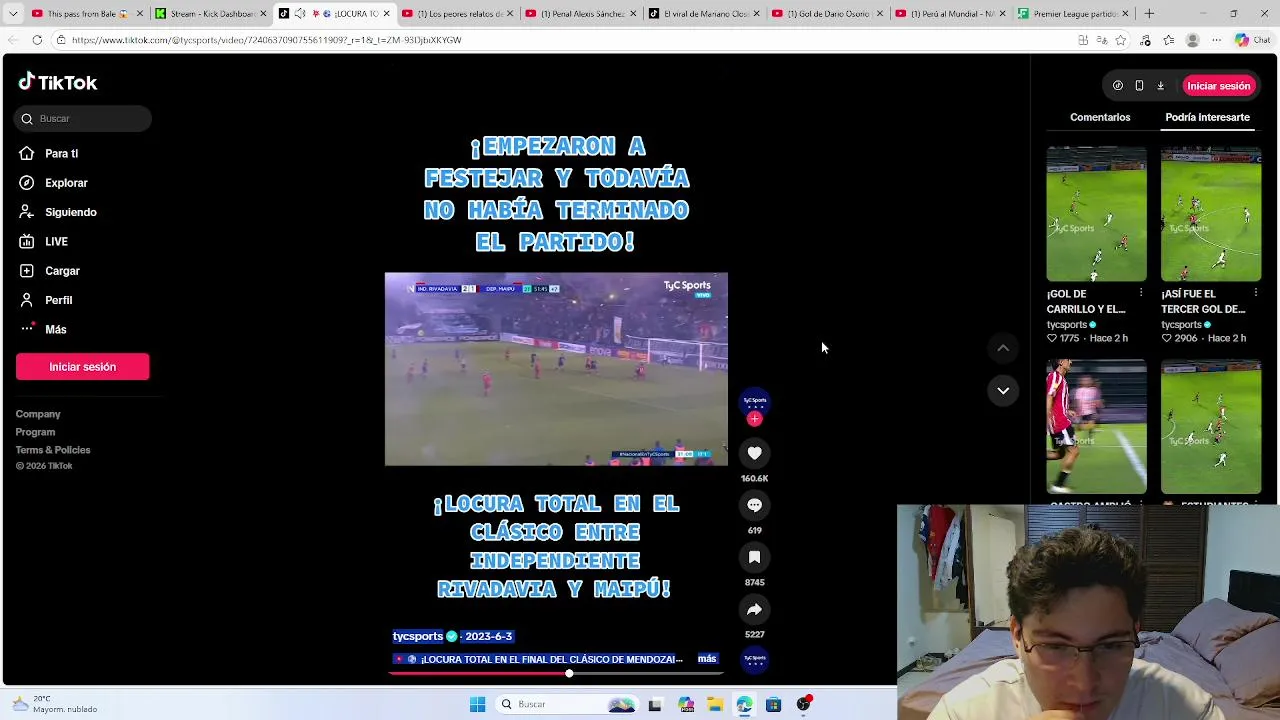The image size is (1280, 720).
Task: Go to next video with down chevron
Action: (1003, 390)
